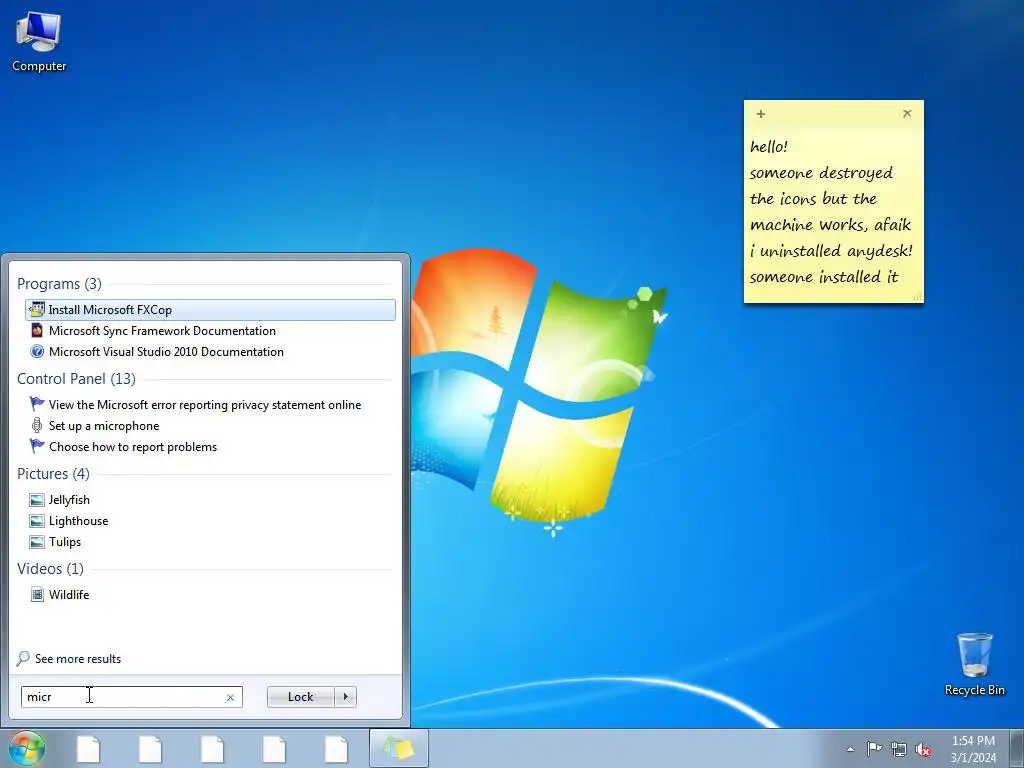
Task: Click the third blank taskbar icon
Action: [x=212, y=749]
